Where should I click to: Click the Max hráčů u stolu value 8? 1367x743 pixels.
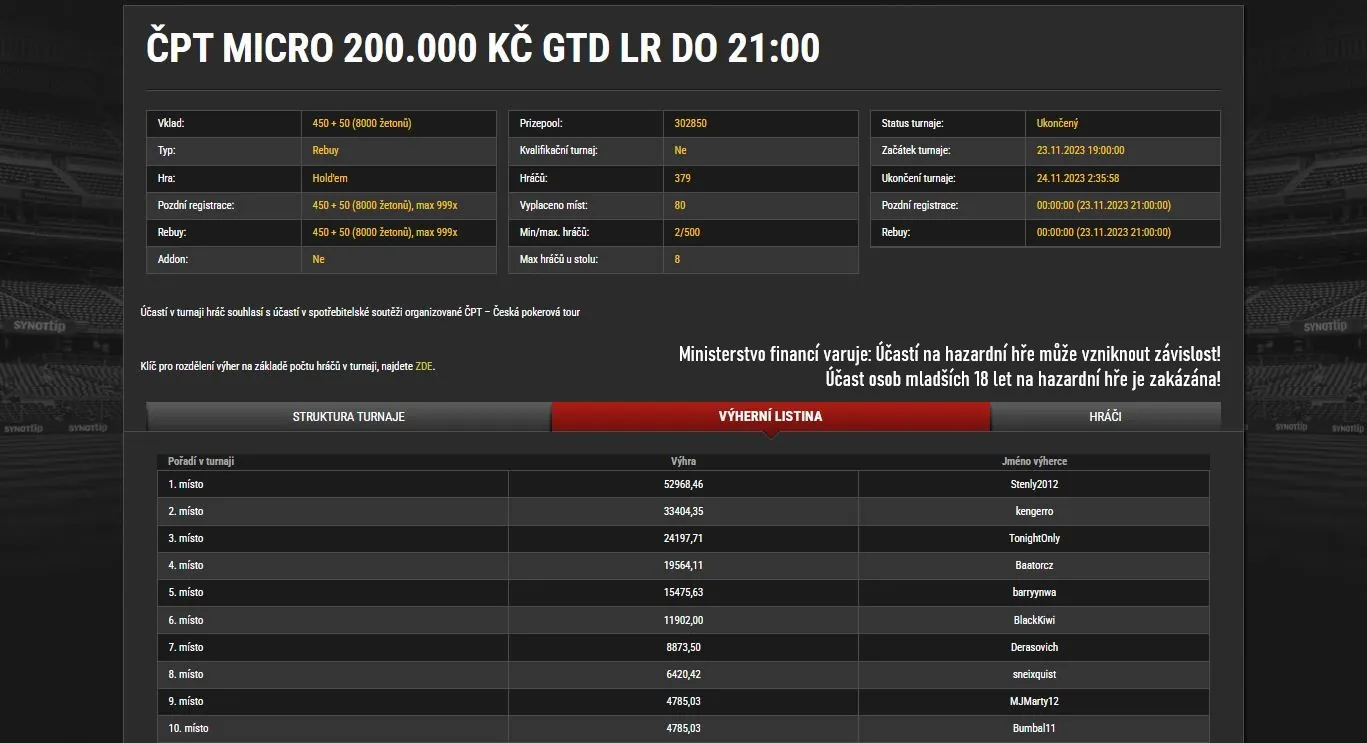coord(677,260)
